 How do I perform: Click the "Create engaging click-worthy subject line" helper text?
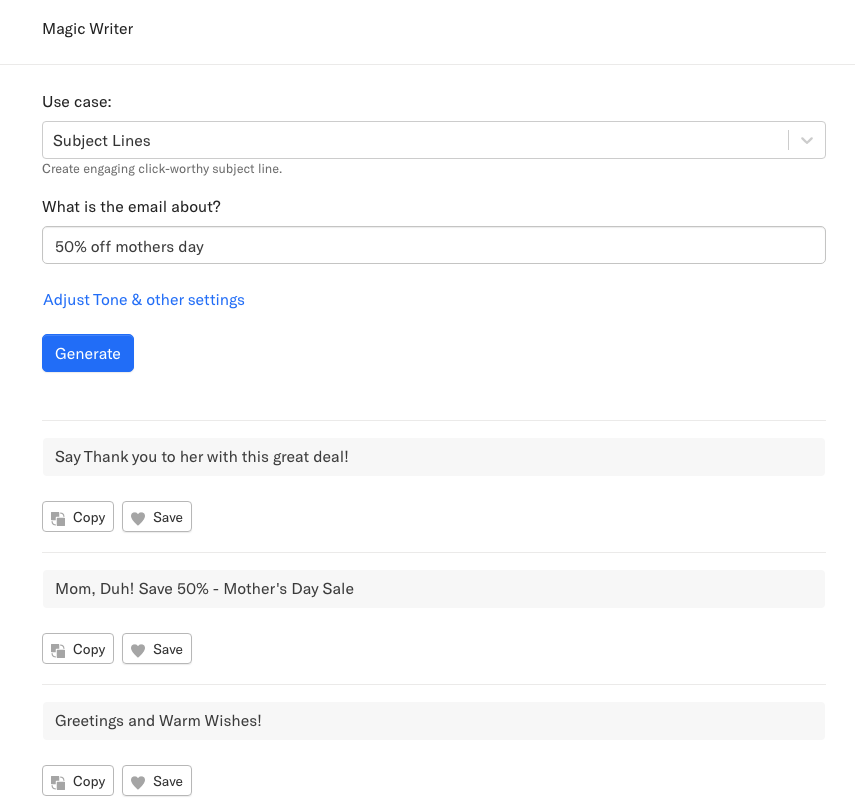162,169
